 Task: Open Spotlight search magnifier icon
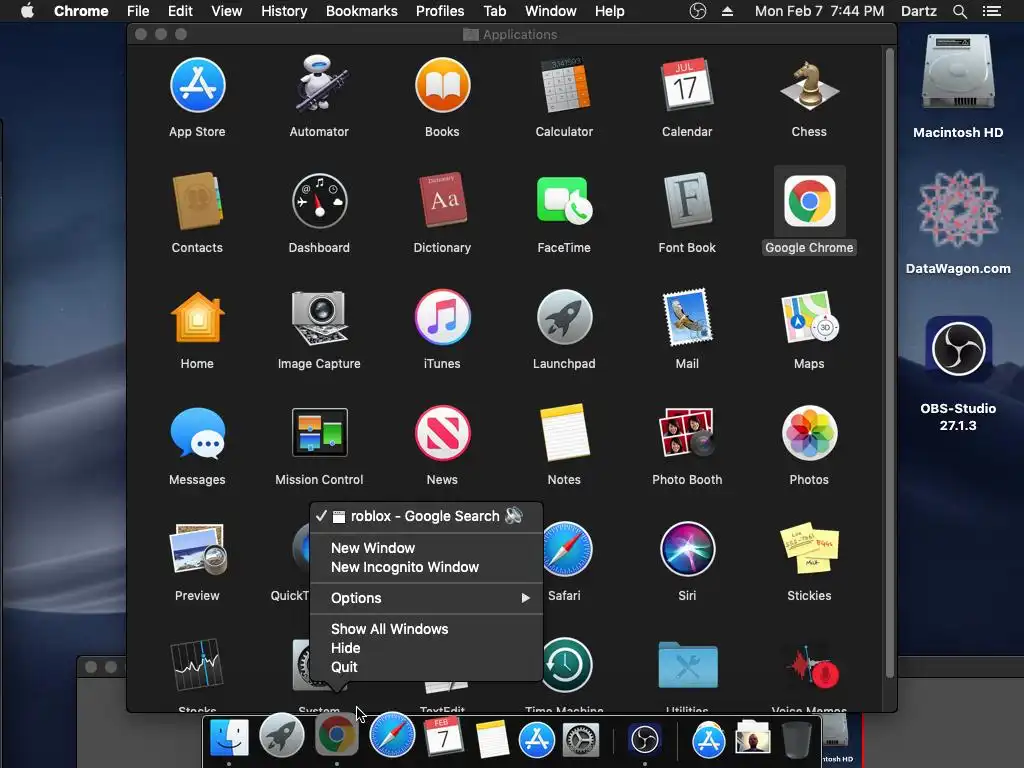tap(960, 11)
